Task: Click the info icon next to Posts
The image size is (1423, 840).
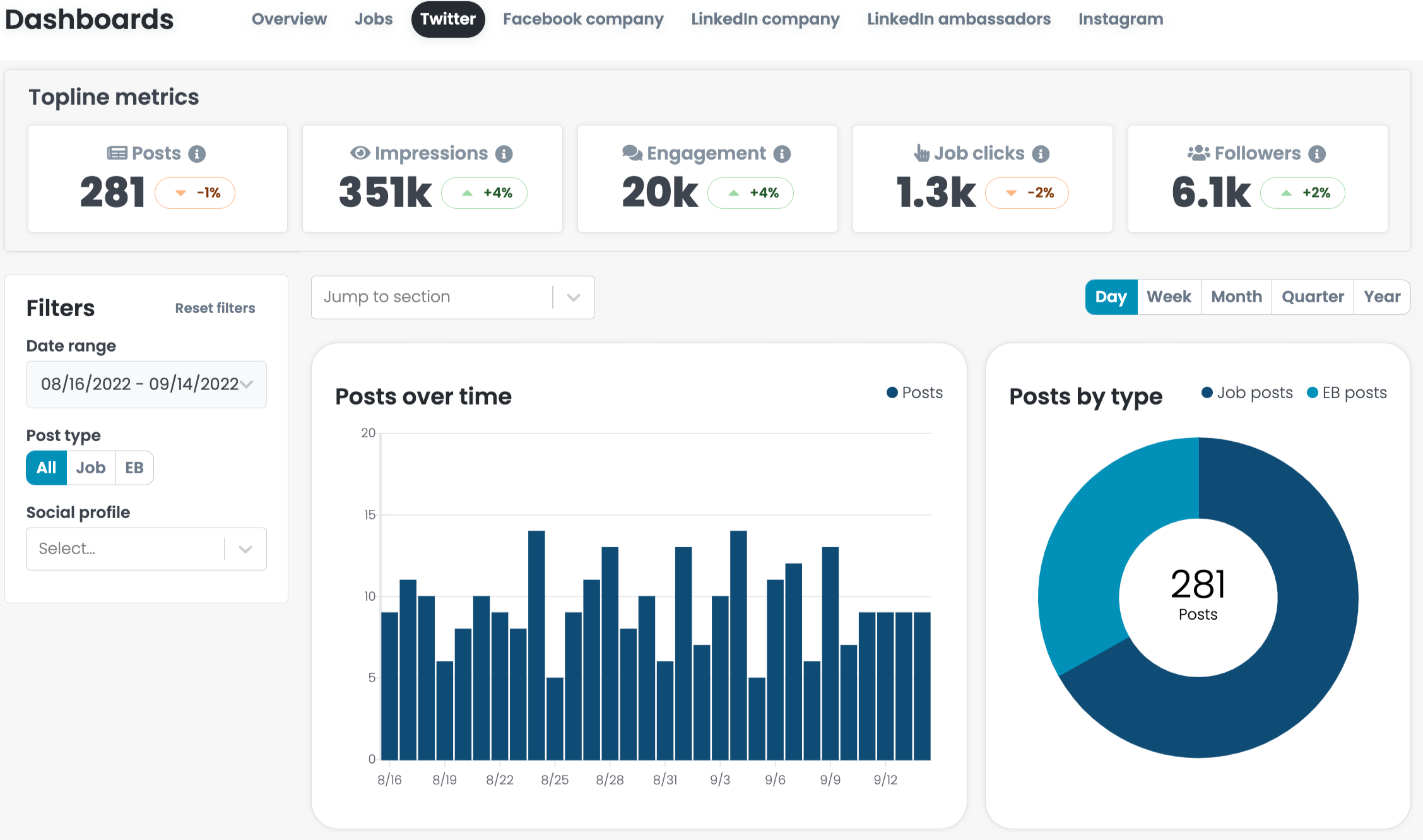Action: 197,154
